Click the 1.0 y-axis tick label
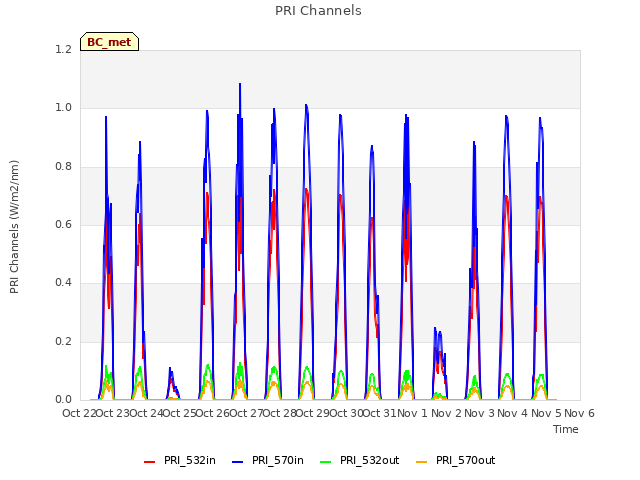The image size is (640, 480). 63,108
